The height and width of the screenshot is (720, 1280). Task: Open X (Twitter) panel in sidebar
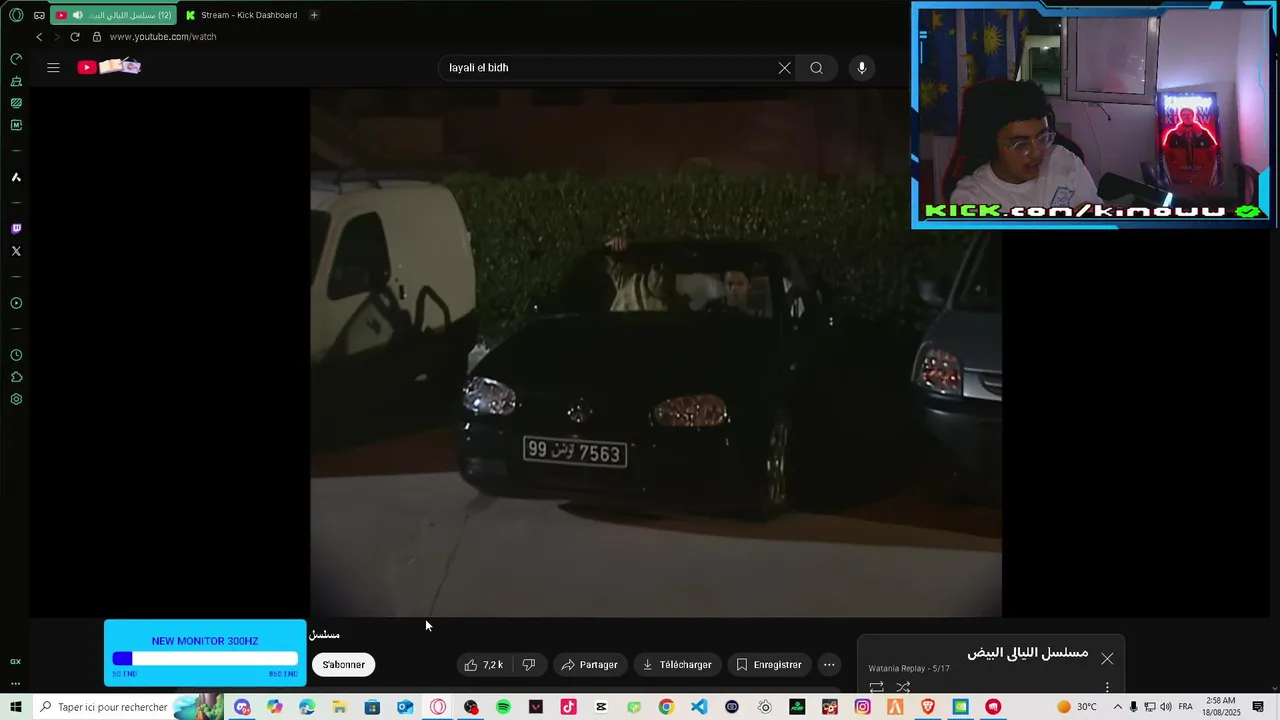pyautogui.click(x=16, y=251)
